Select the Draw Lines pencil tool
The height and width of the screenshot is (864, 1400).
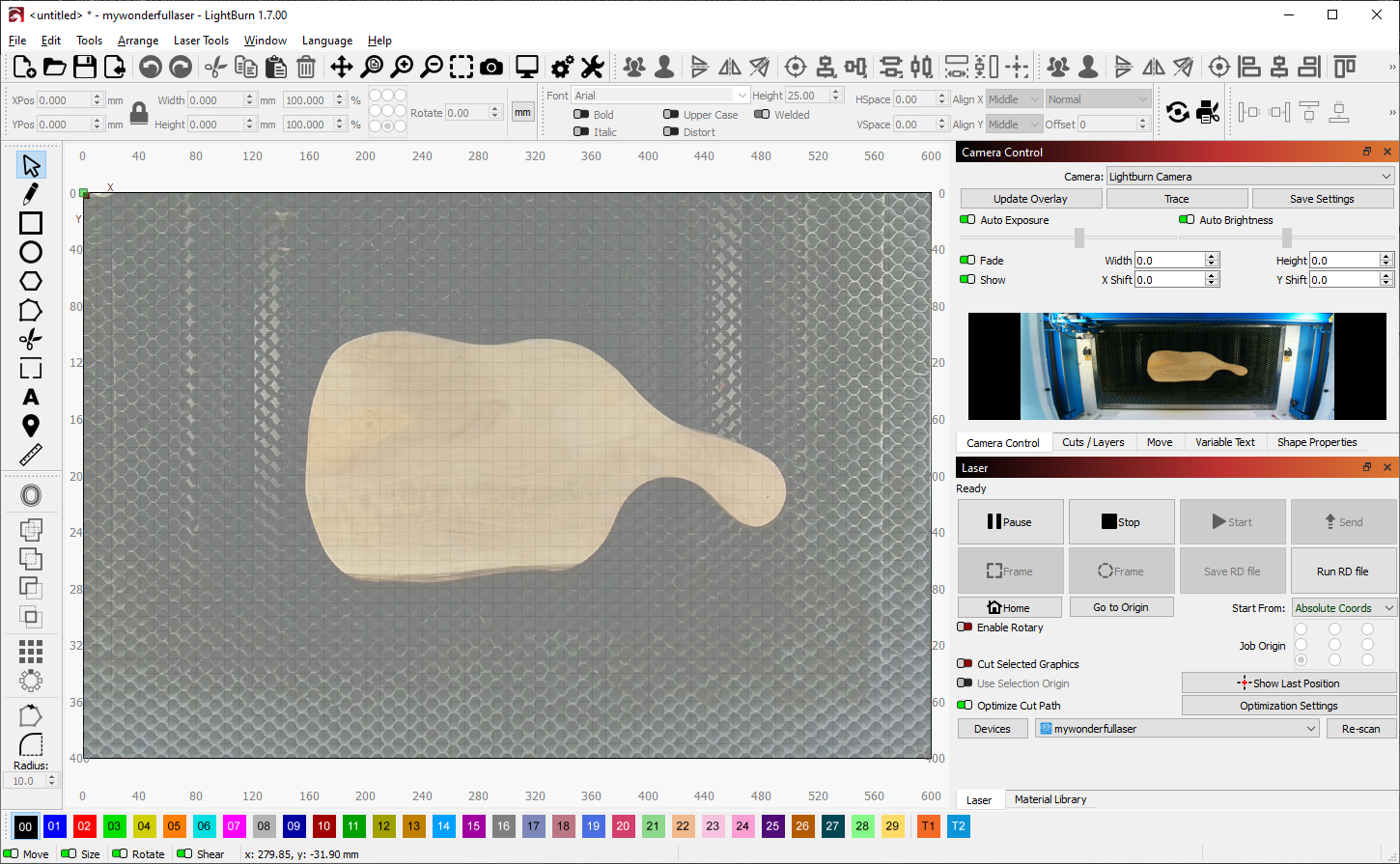pyautogui.click(x=31, y=194)
